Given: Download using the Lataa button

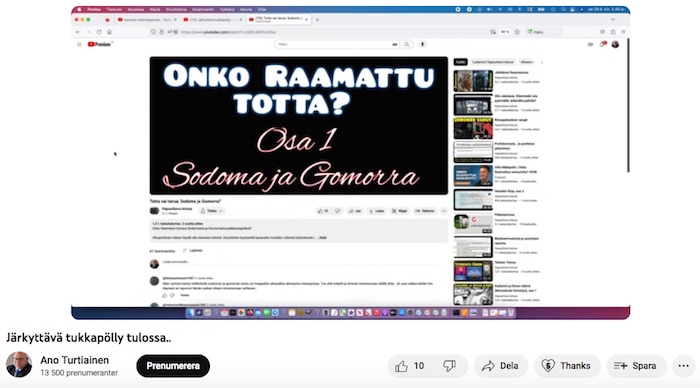Looking at the screenshot, I should coord(377,211).
